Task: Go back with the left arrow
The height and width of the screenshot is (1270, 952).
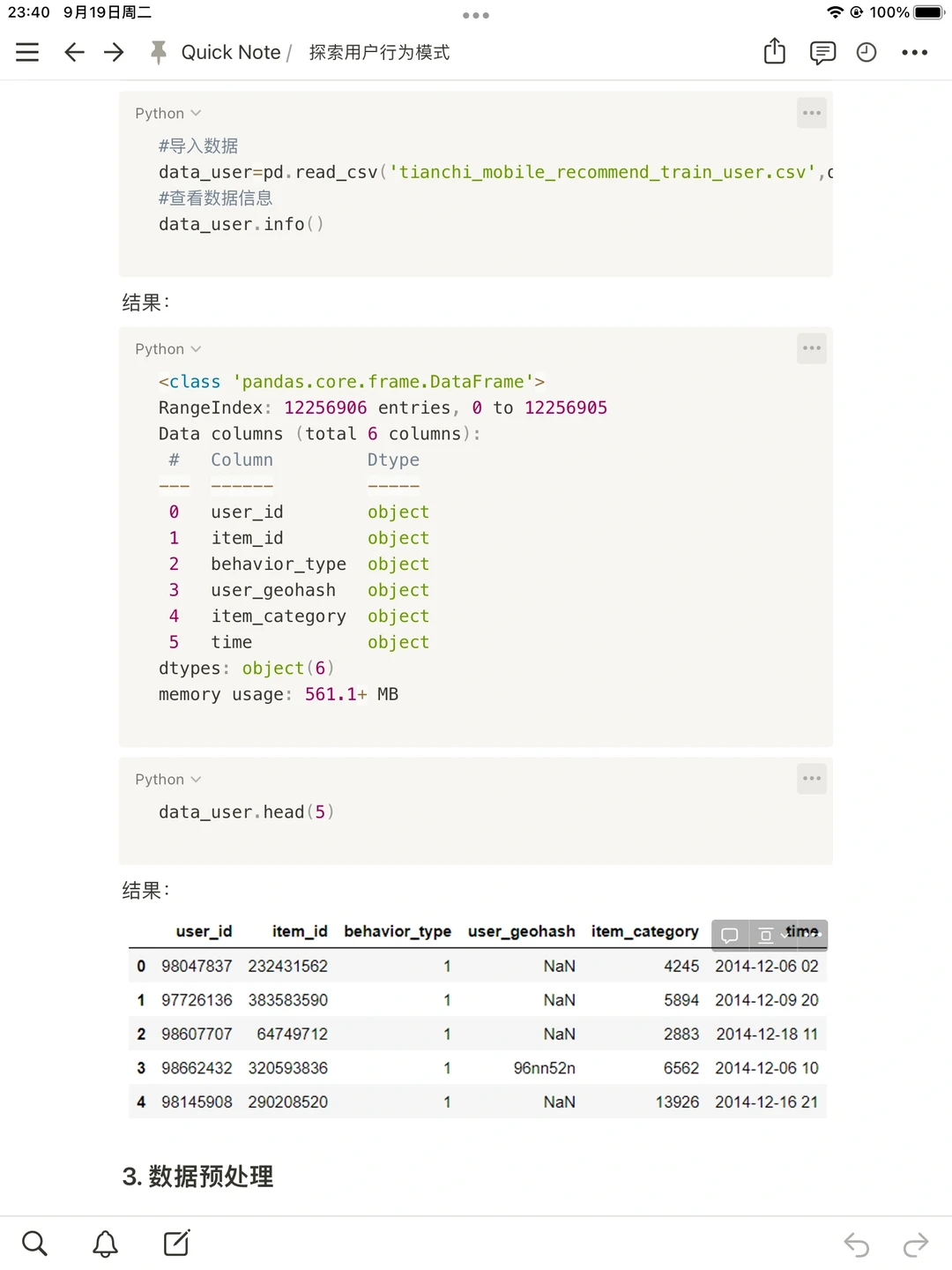Action: [x=75, y=52]
